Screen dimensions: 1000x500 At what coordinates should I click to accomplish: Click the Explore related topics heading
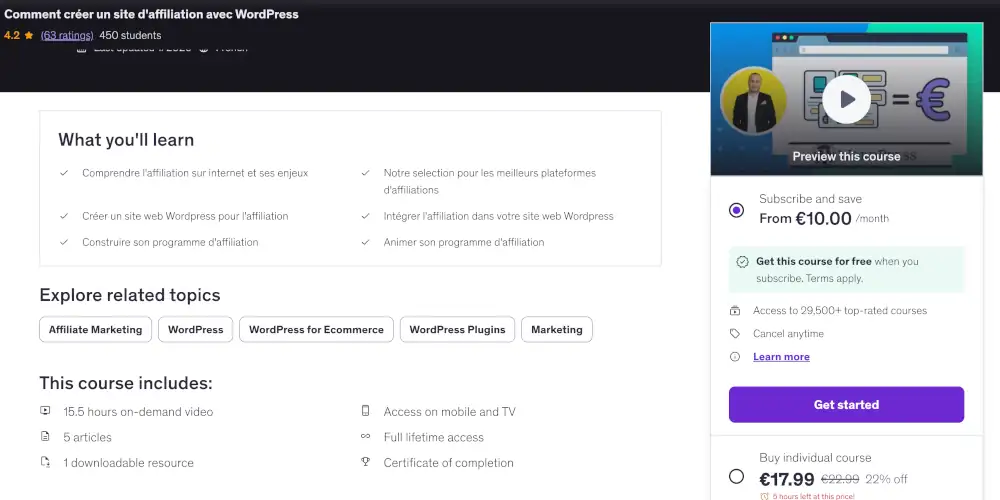(130, 295)
